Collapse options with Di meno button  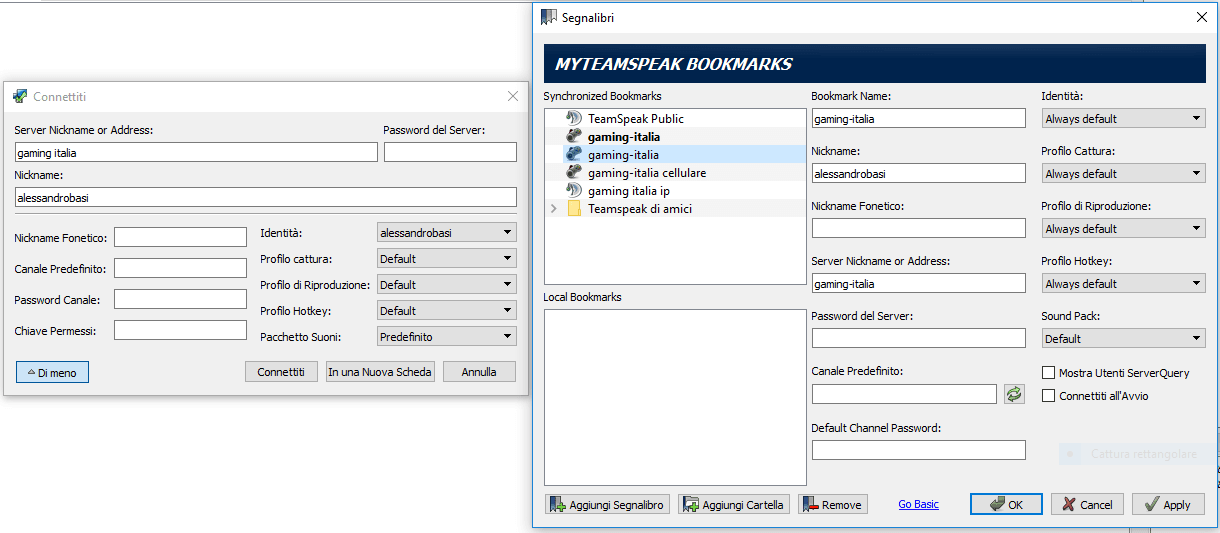(x=52, y=371)
